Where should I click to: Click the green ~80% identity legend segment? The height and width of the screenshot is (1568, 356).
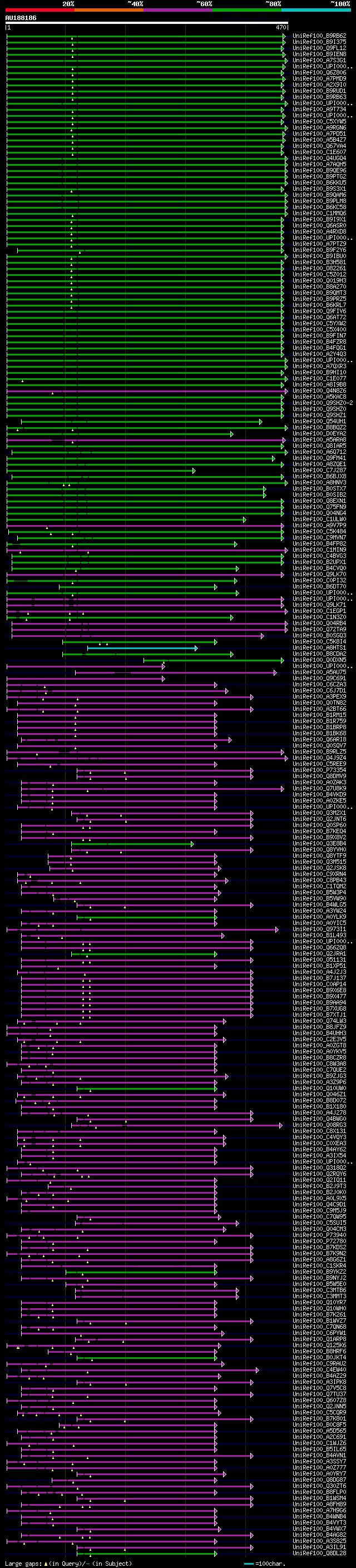click(247, 10)
